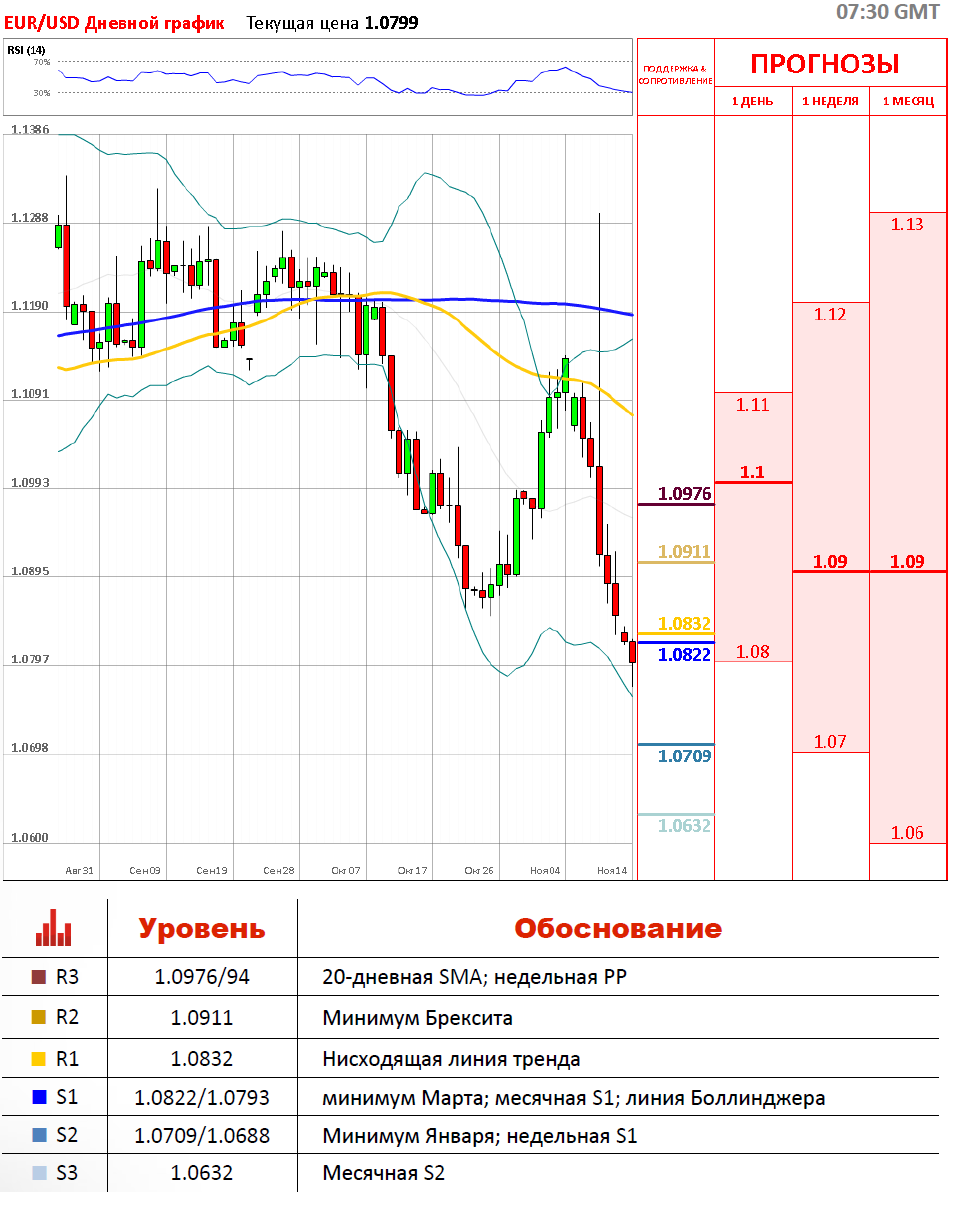Select the S3 light blue swatch

click(x=38, y=1172)
